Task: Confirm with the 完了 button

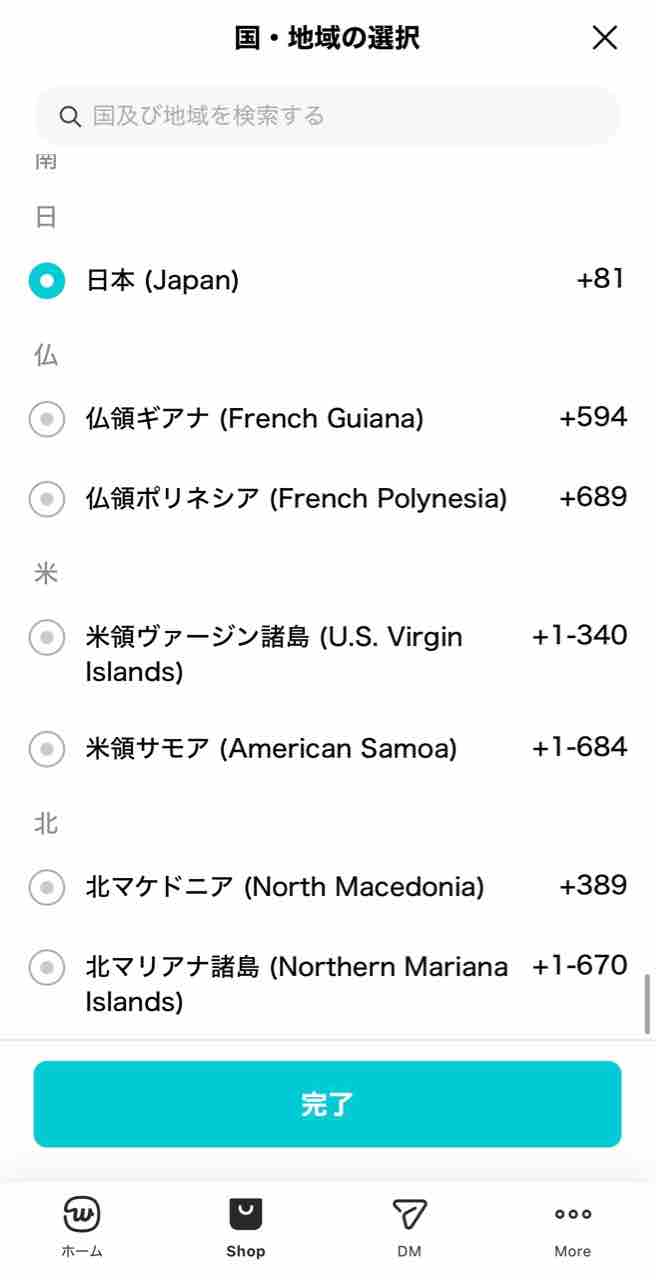Action: [327, 1104]
